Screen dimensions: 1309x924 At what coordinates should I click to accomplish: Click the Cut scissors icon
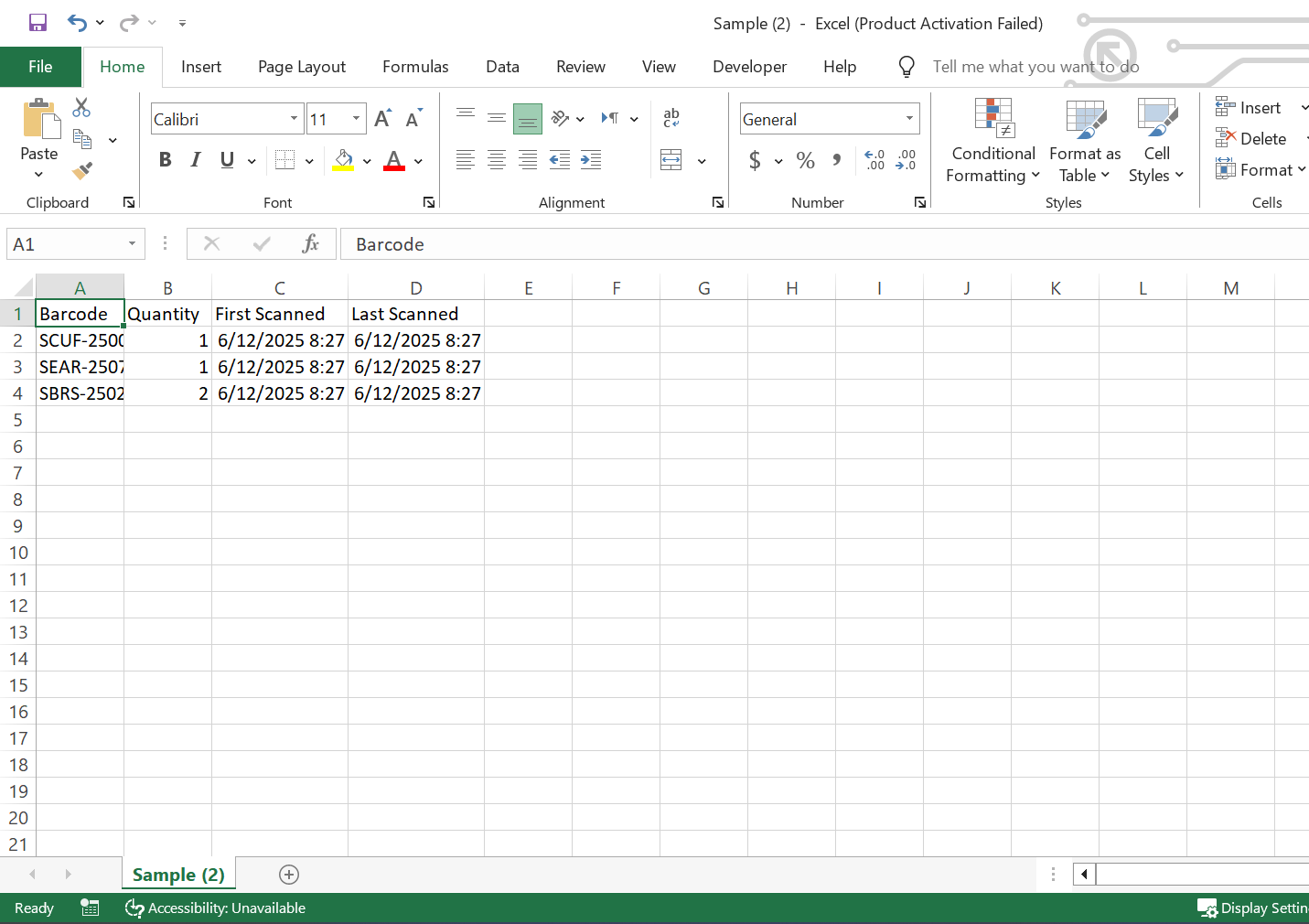click(x=81, y=108)
